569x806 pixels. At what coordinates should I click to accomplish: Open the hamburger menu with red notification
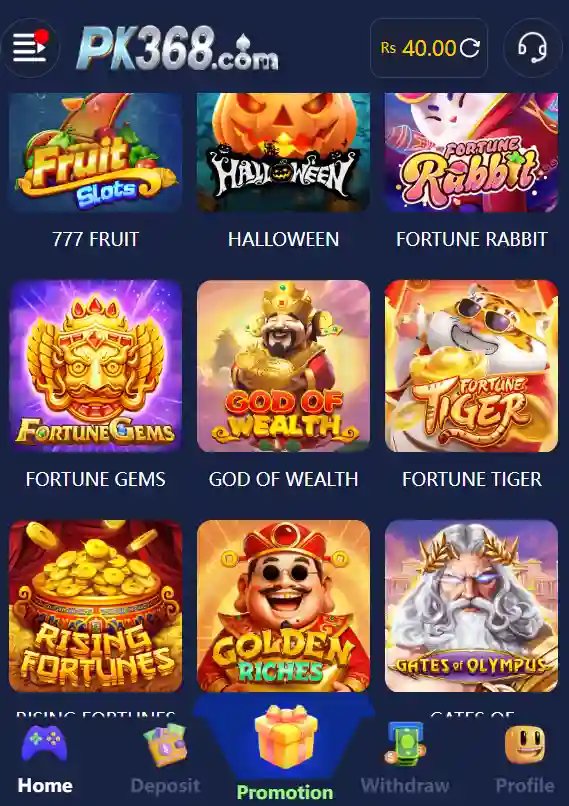[x=30, y=47]
